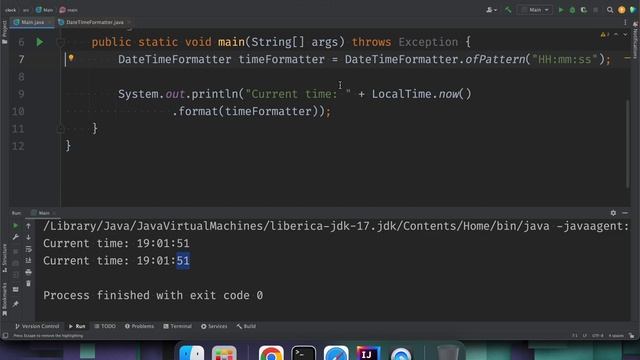
Task: Open IntelliJ IDEA from the dock
Action: pyautogui.click(x=368, y=353)
